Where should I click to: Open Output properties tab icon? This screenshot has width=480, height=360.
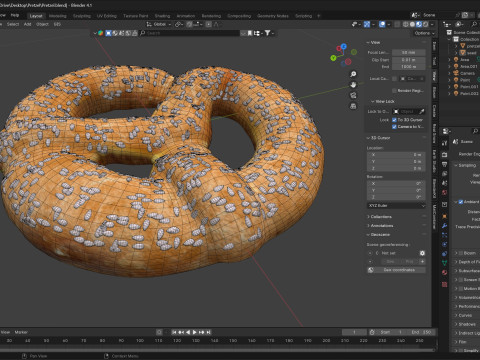pyautogui.click(x=444, y=164)
